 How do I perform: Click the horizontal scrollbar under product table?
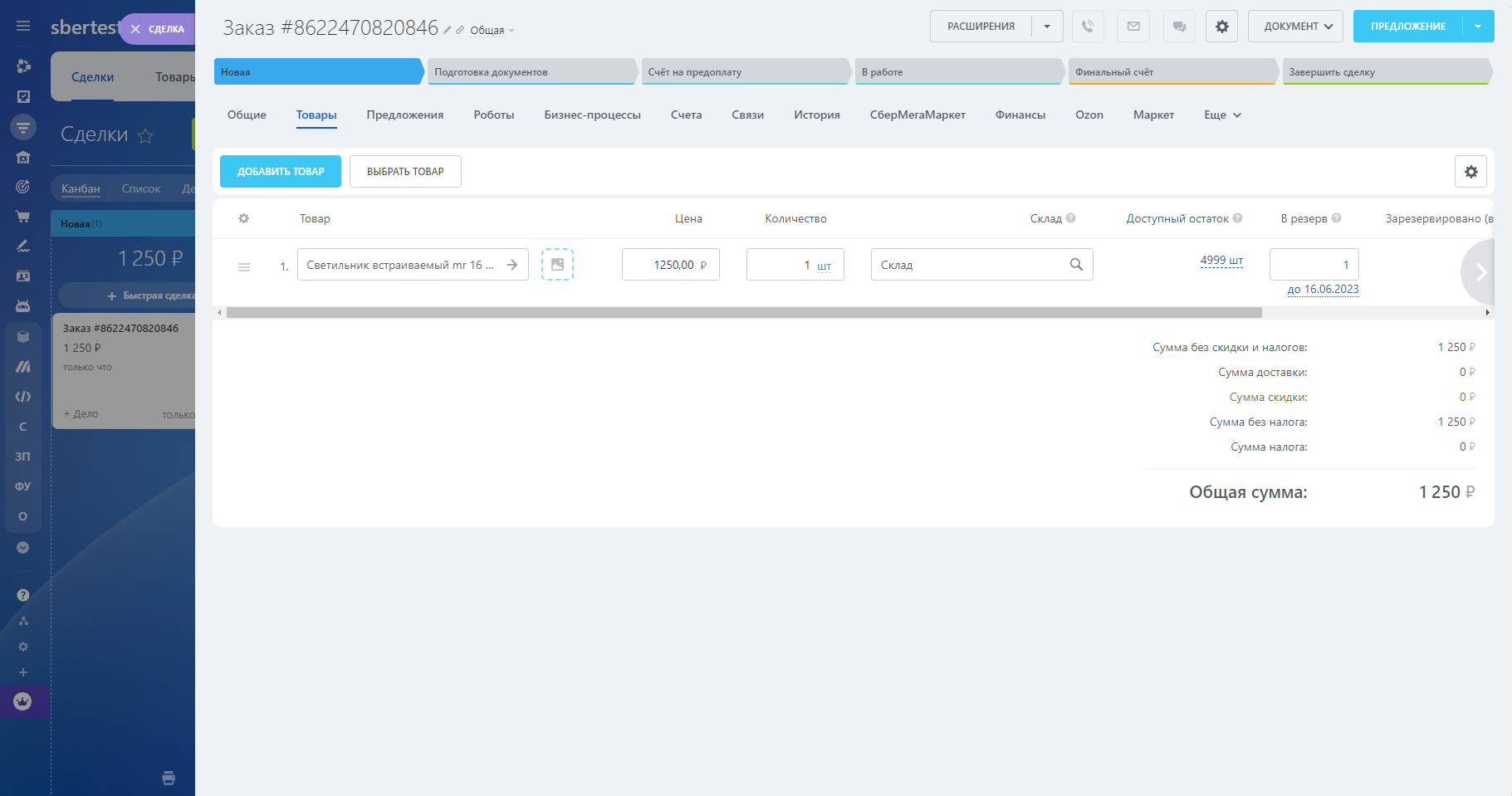click(x=743, y=313)
